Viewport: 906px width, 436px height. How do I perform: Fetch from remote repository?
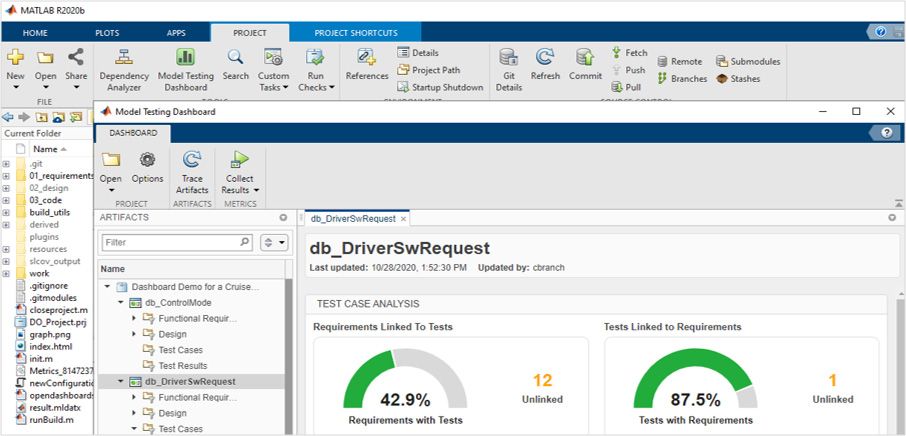[630, 53]
